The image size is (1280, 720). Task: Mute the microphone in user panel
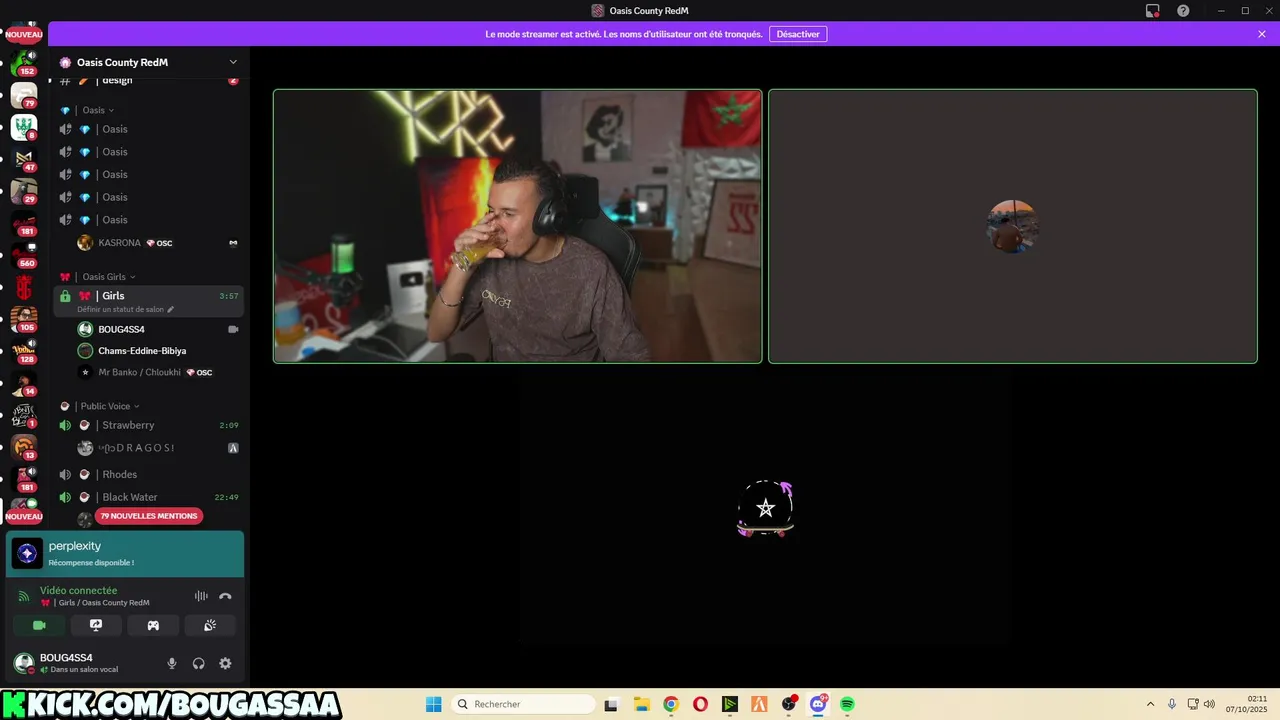[172, 663]
